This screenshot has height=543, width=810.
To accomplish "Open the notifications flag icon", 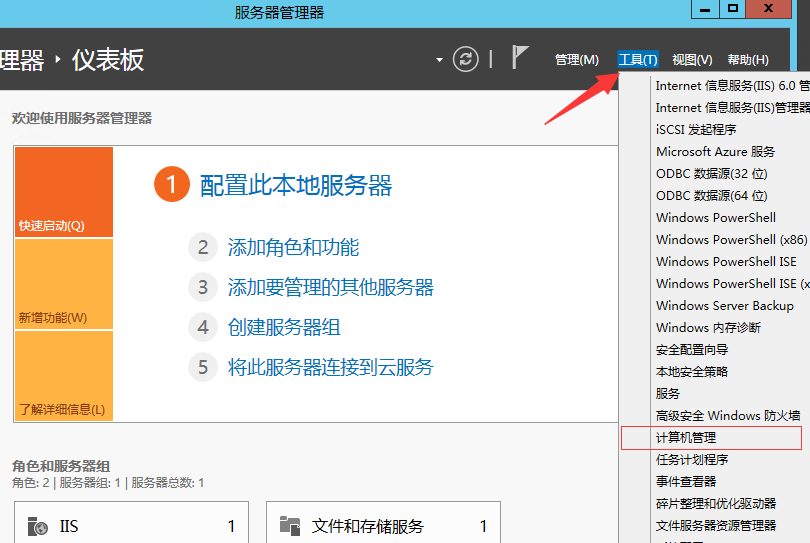I will click(x=519, y=58).
